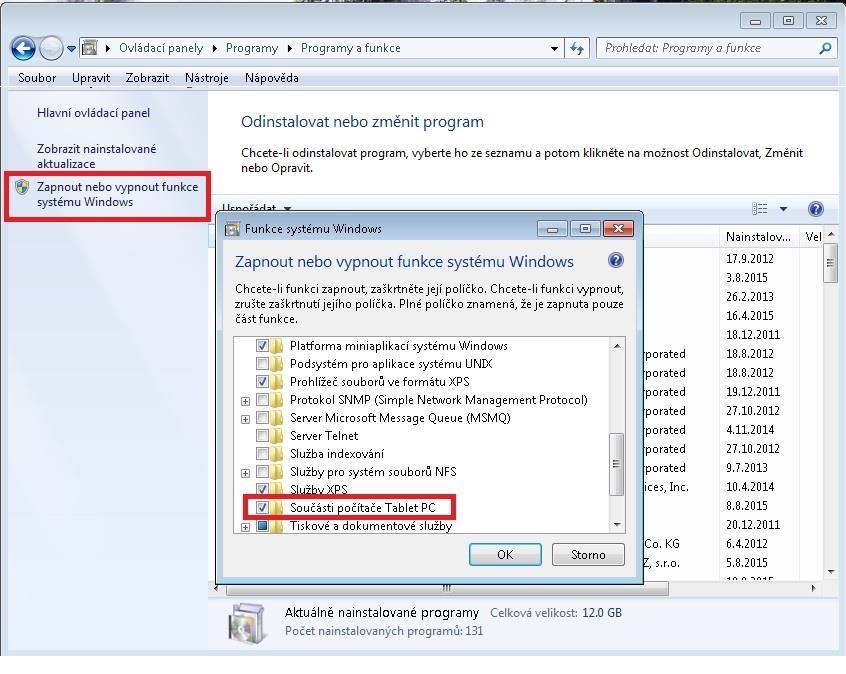Open Zobrazit nainstalované aktualizace link

[97, 156]
